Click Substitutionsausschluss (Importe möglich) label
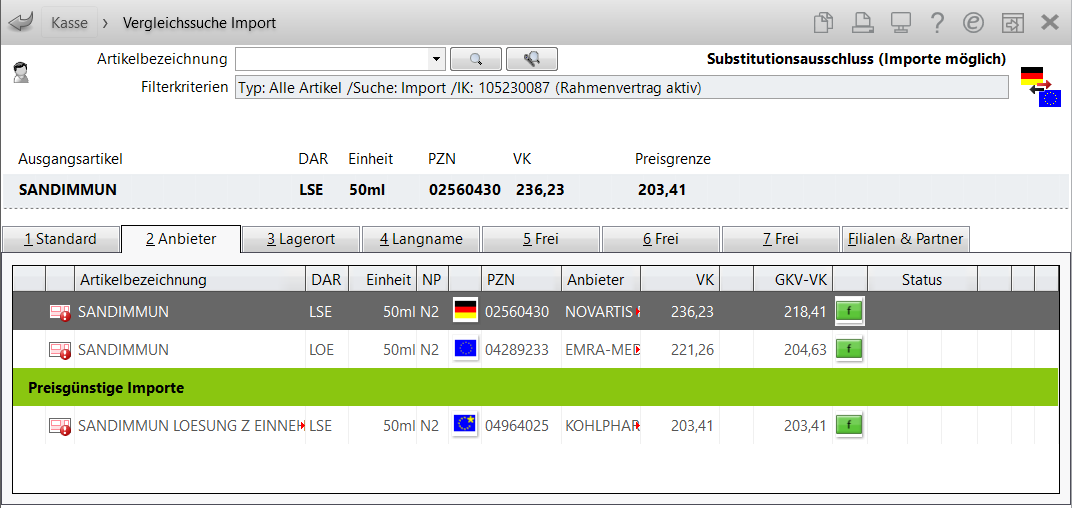The height and width of the screenshot is (508, 1072). (x=856, y=59)
